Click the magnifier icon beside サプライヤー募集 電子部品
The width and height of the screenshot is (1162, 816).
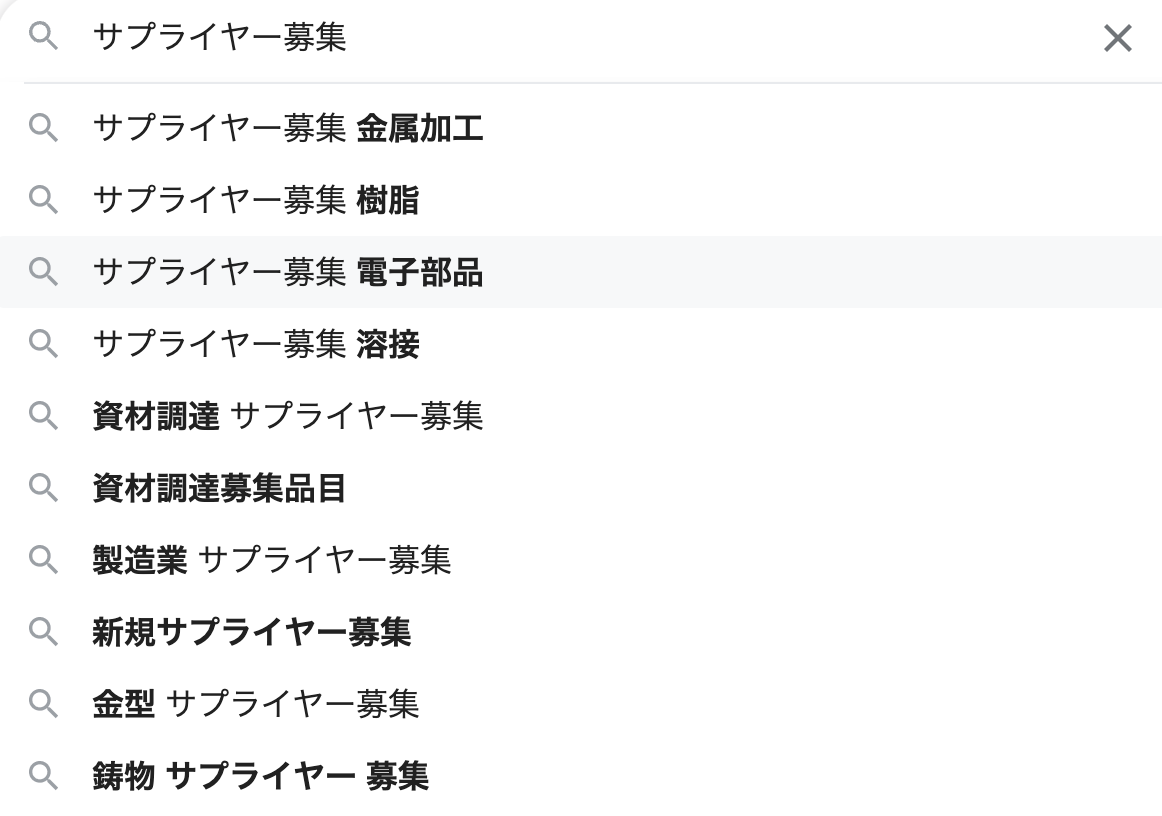click(44, 273)
